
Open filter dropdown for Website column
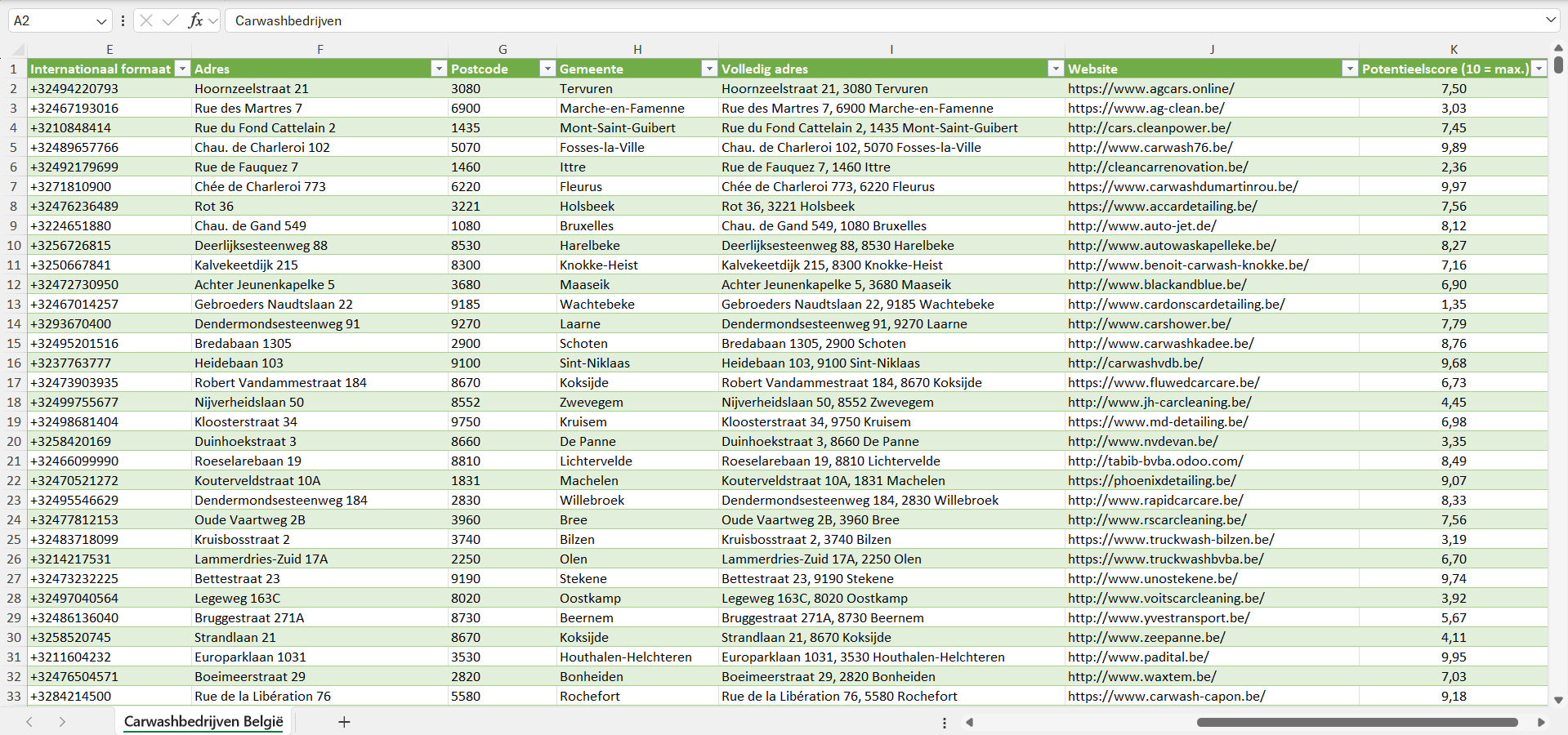click(1350, 69)
